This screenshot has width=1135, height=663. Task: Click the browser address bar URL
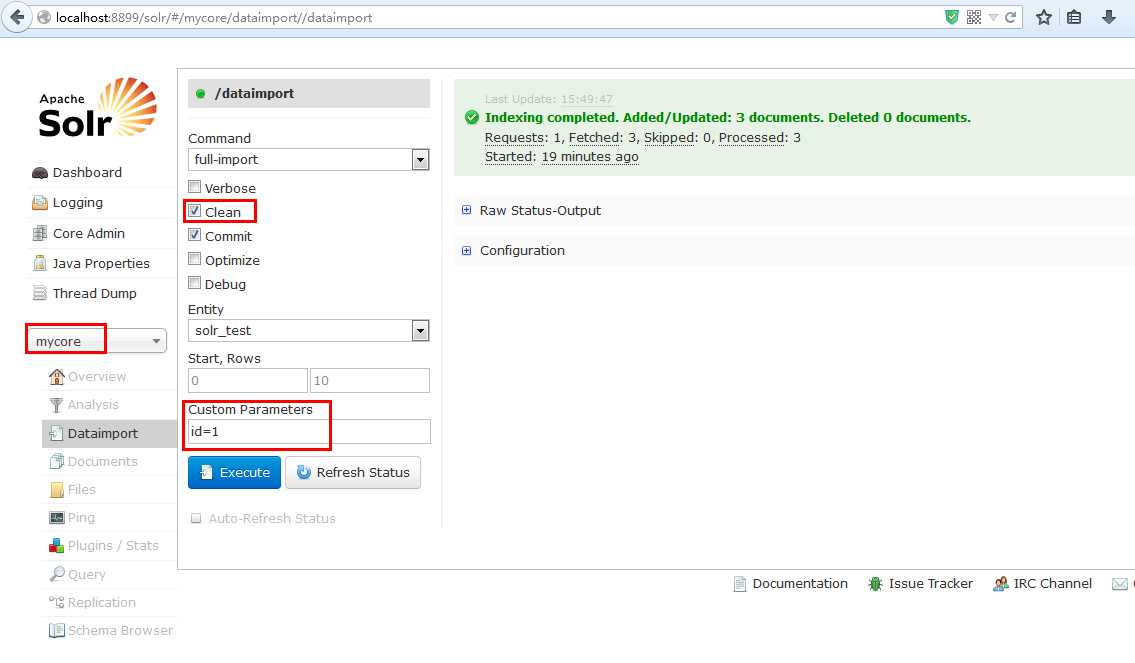[214, 17]
